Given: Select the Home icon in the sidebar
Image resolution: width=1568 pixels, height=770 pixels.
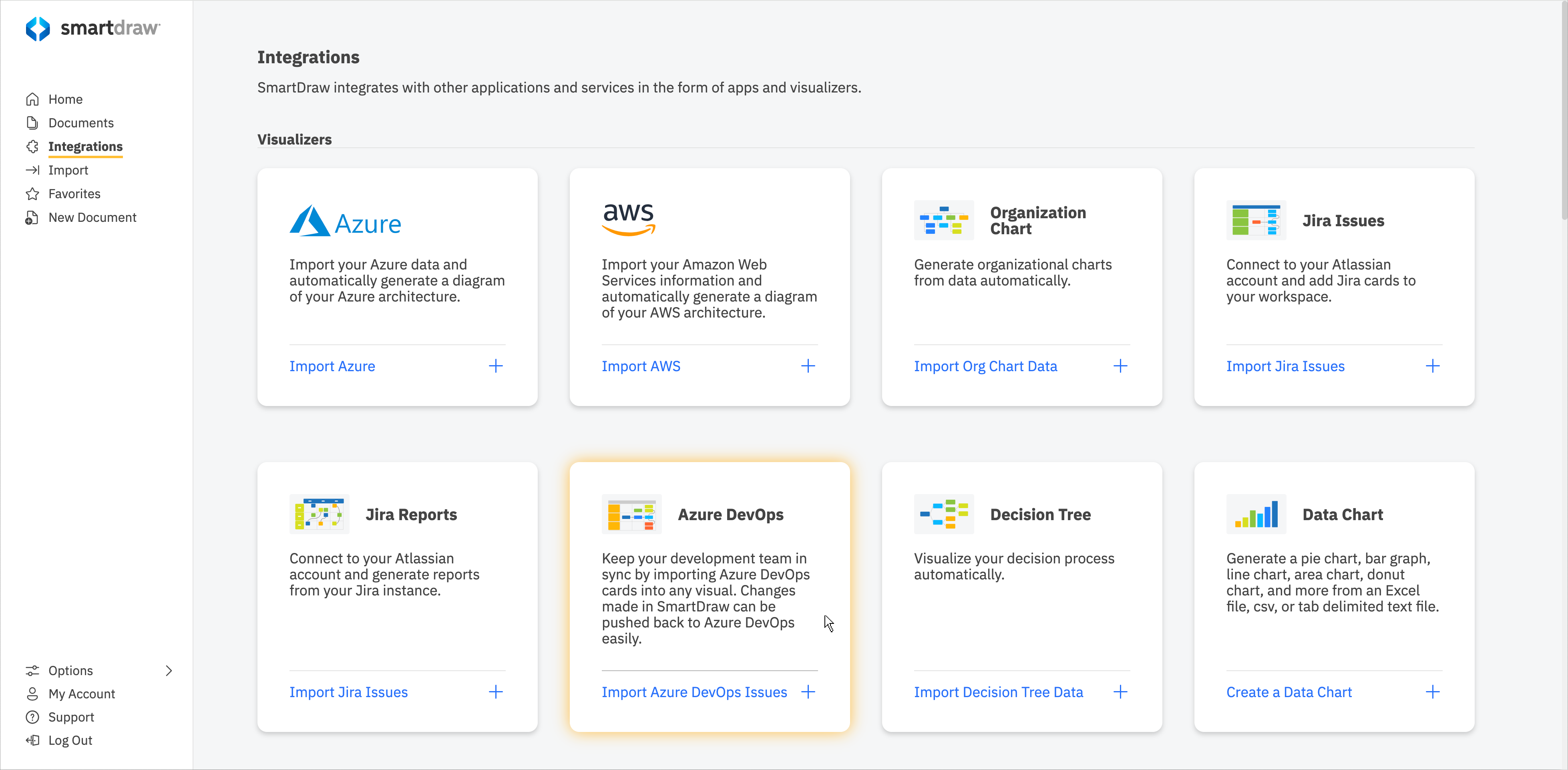Looking at the screenshot, I should click(33, 99).
